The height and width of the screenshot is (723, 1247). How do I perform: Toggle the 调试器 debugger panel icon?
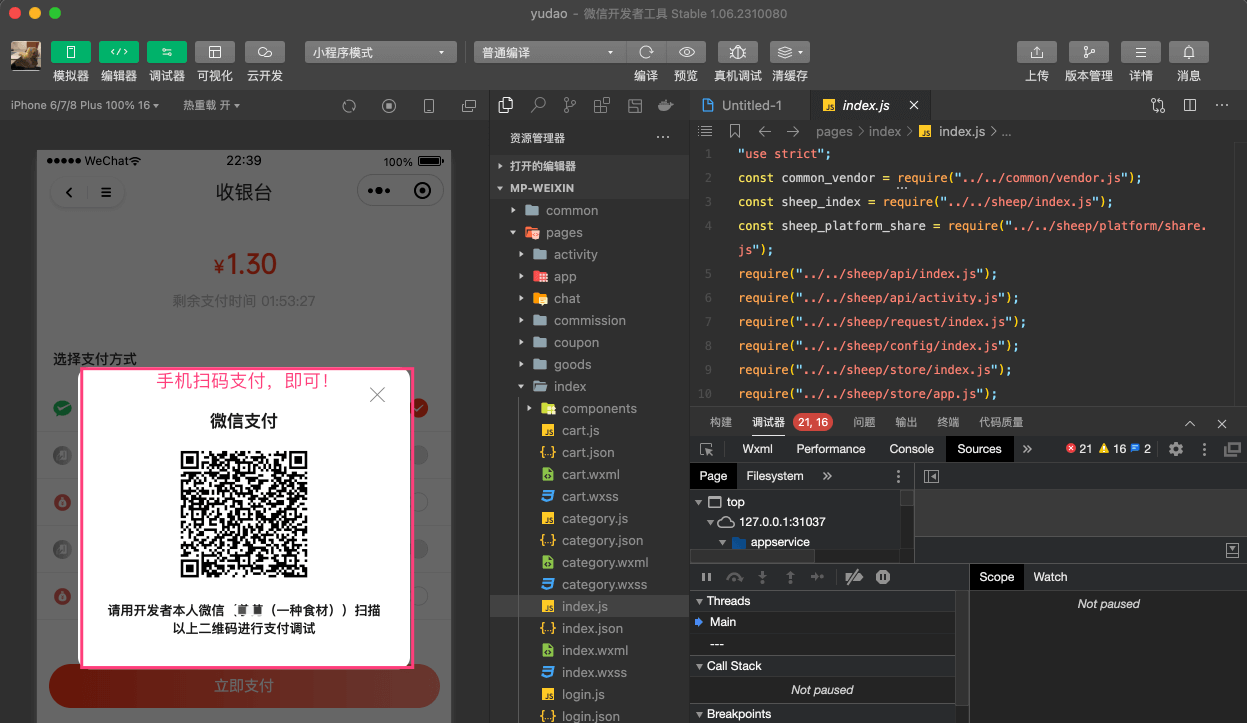point(166,52)
